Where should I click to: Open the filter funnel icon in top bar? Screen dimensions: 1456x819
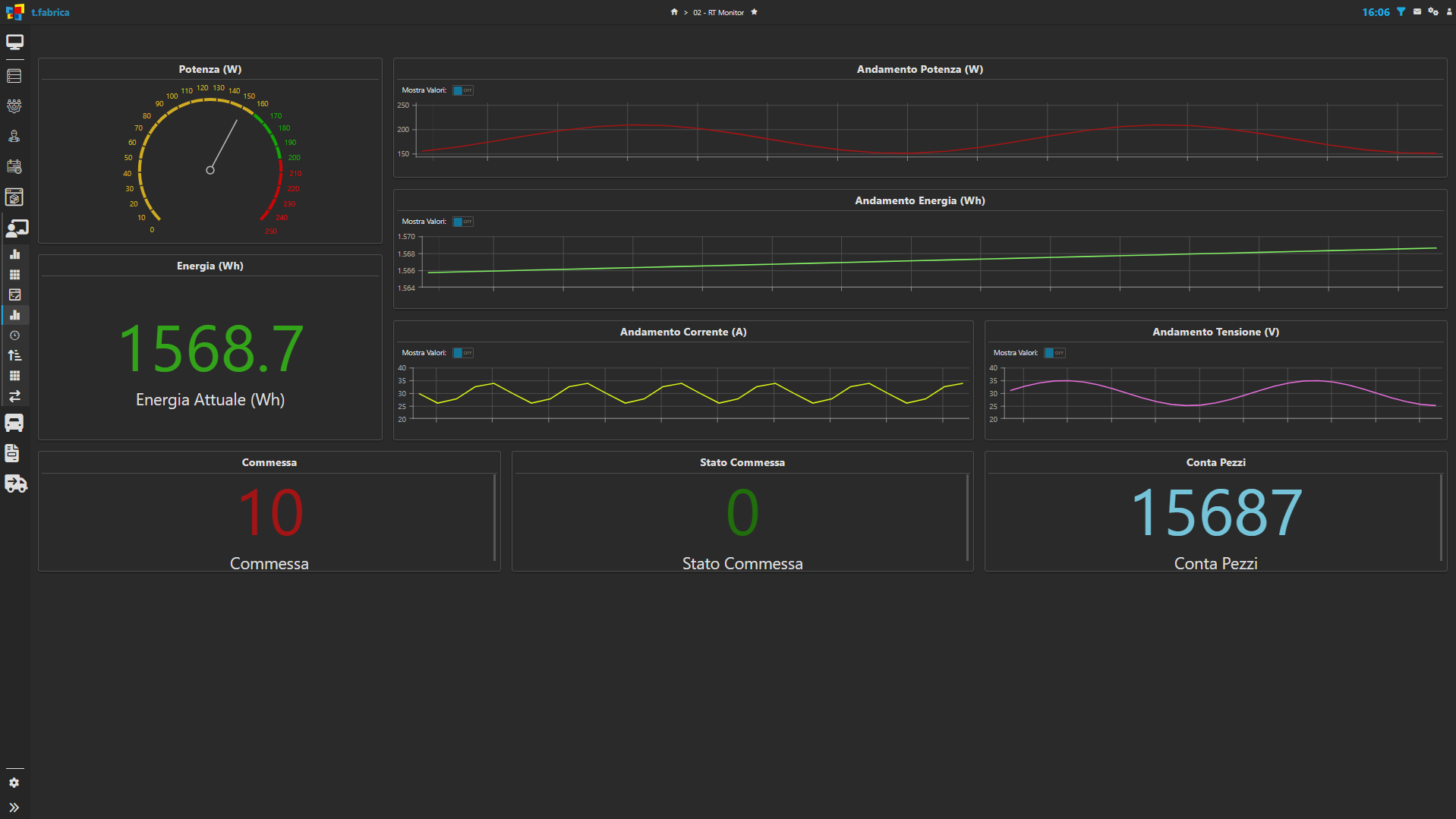(x=1401, y=12)
